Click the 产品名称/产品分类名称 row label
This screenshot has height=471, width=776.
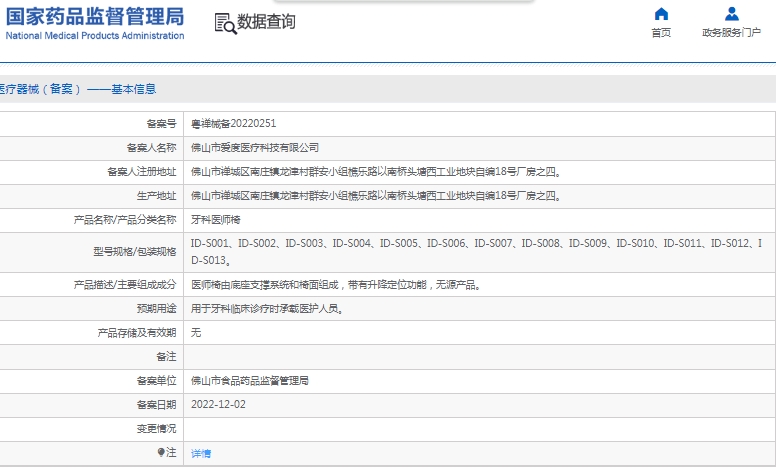tap(125, 220)
